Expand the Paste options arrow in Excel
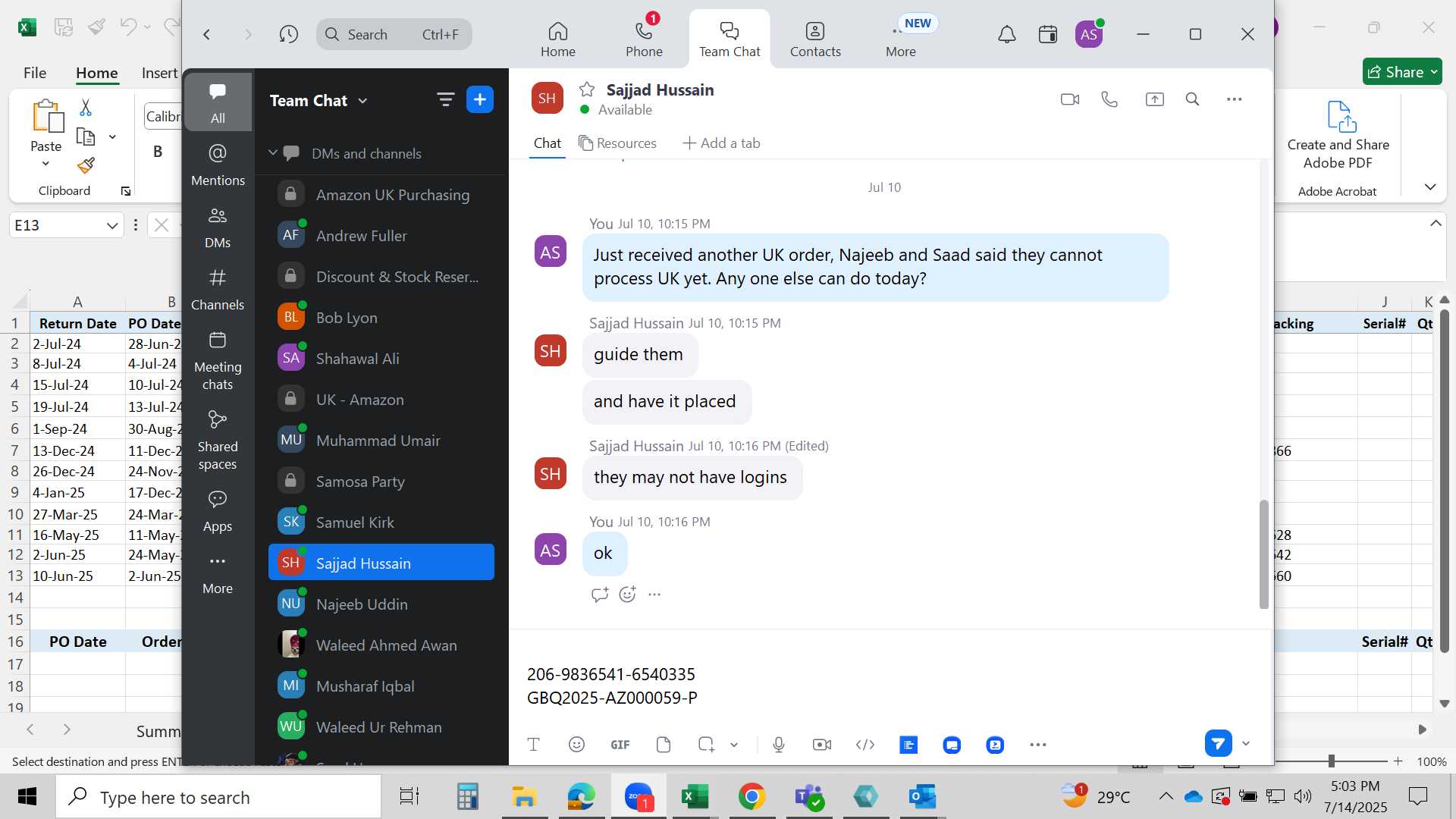 pyautogui.click(x=45, y=164)
